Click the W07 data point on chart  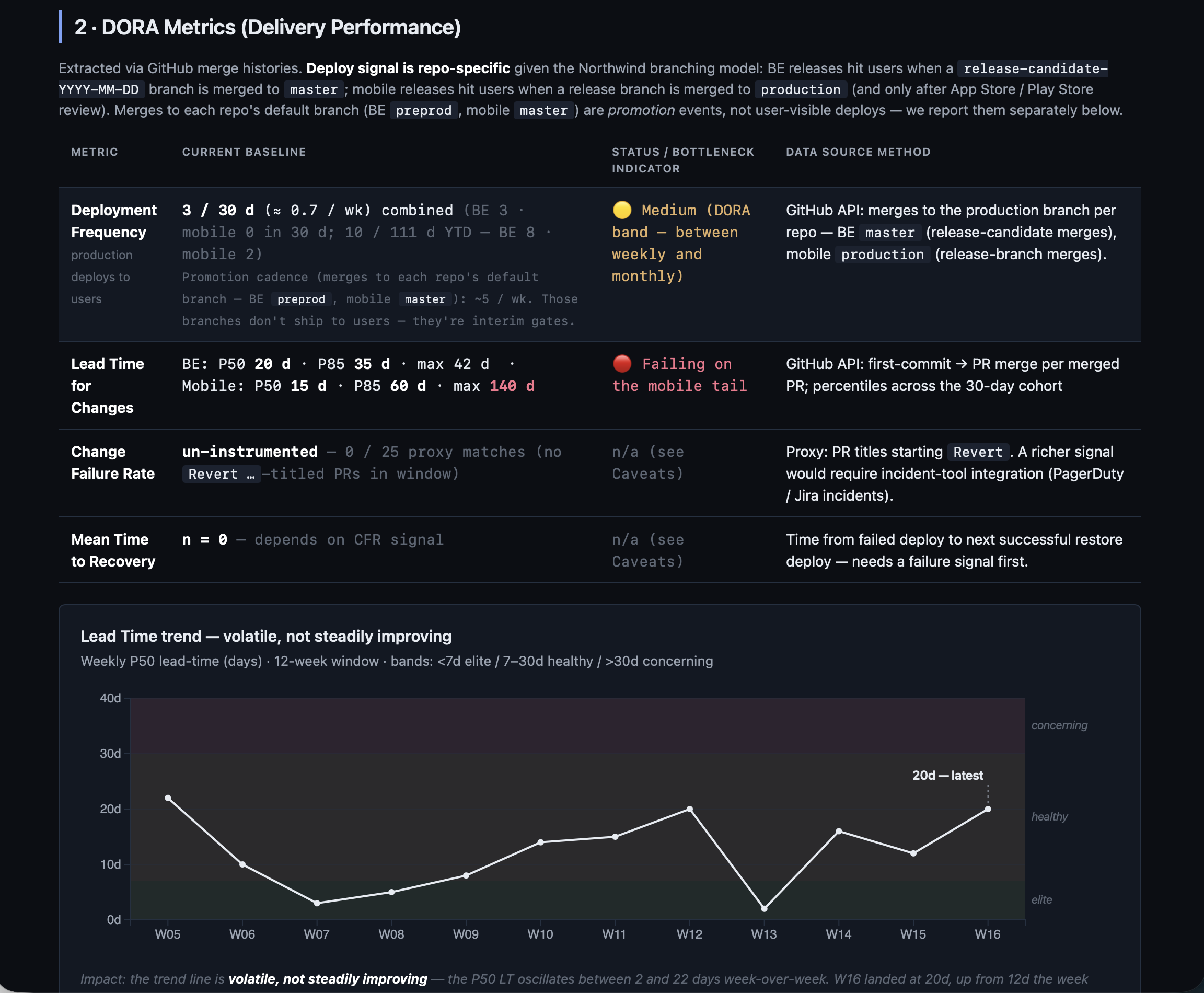pos(317,903)
